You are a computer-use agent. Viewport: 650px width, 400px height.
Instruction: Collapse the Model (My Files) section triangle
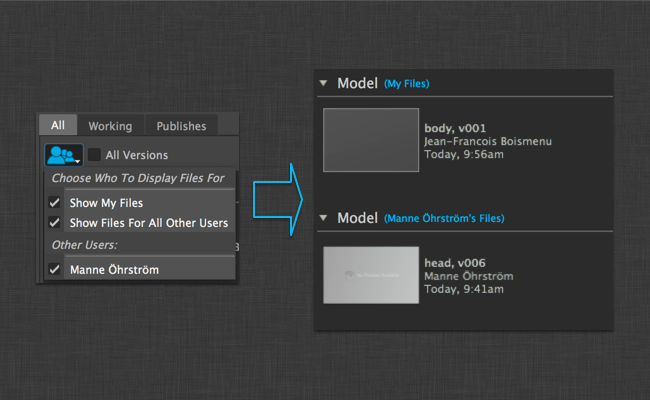(324, 83)
